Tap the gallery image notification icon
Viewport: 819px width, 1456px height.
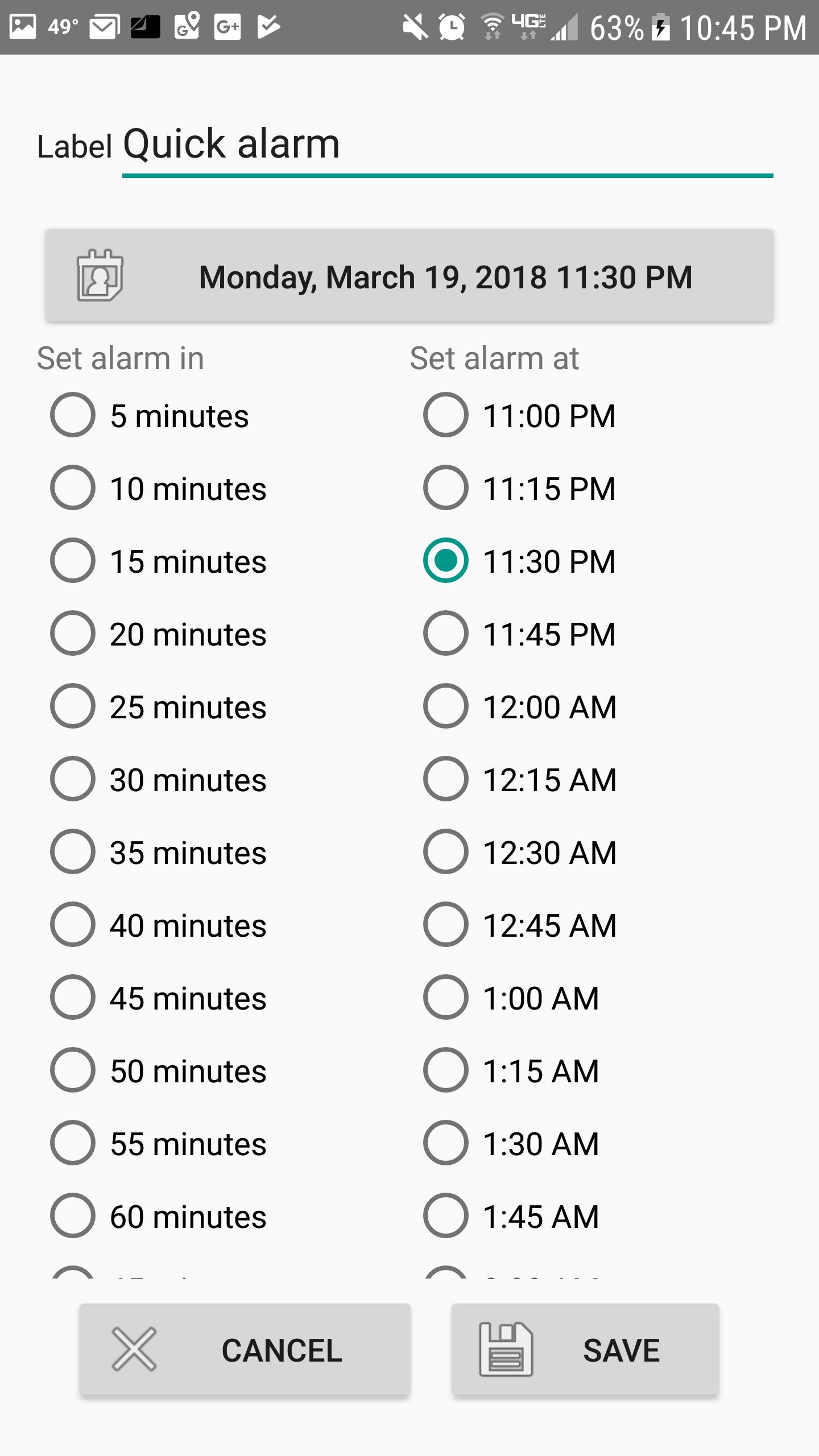[x=23, y=27]
